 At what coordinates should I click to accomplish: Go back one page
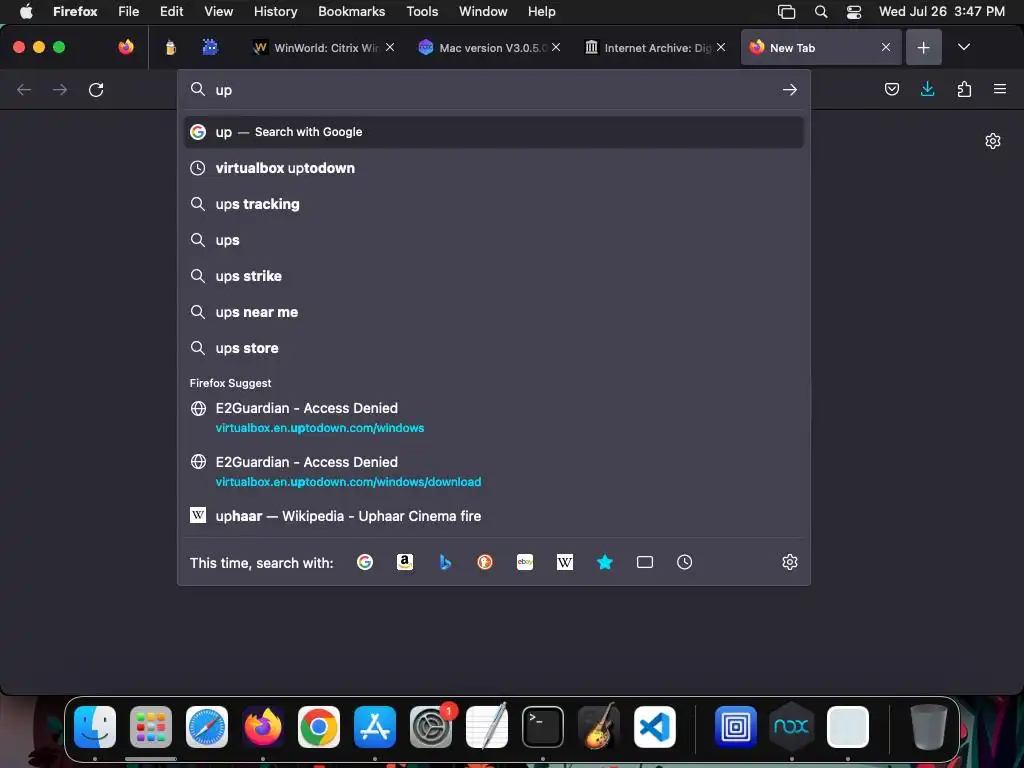pyautogui.click(x=24, y=89)
